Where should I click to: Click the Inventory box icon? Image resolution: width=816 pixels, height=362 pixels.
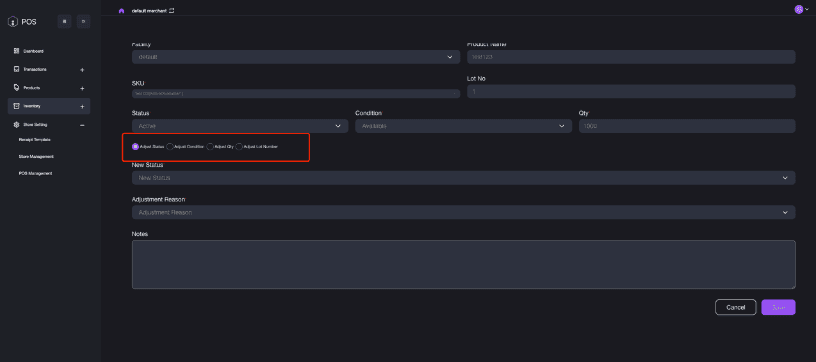16,106
